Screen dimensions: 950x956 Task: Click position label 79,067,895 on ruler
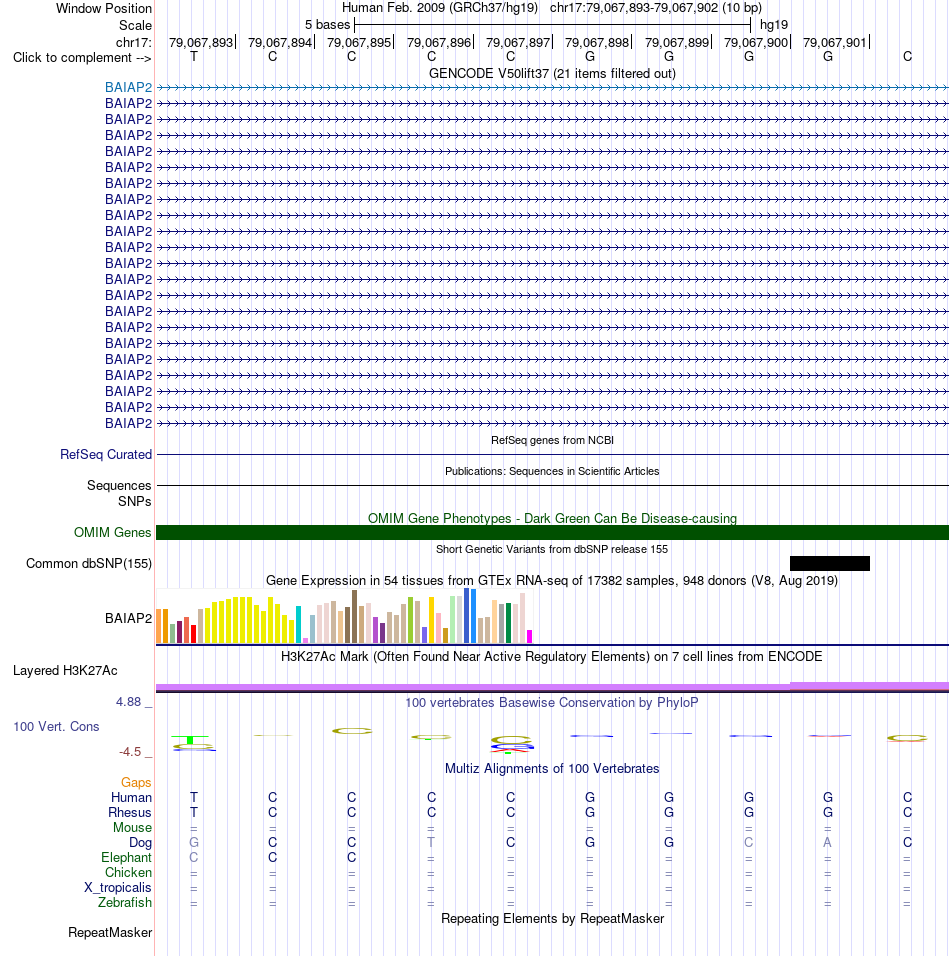[x=359, y=43]
